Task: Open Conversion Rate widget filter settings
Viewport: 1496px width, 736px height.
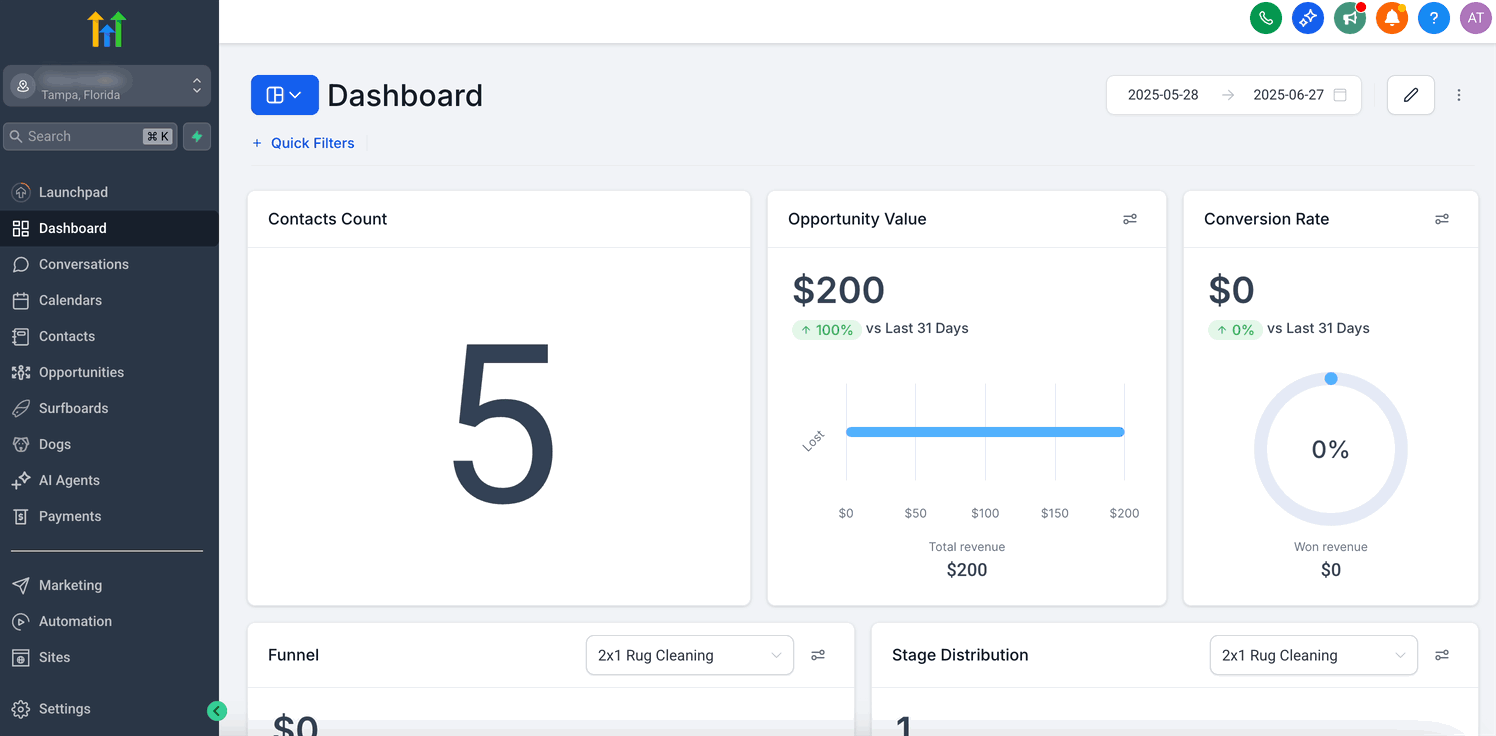Action: [x=1442, y=219]
